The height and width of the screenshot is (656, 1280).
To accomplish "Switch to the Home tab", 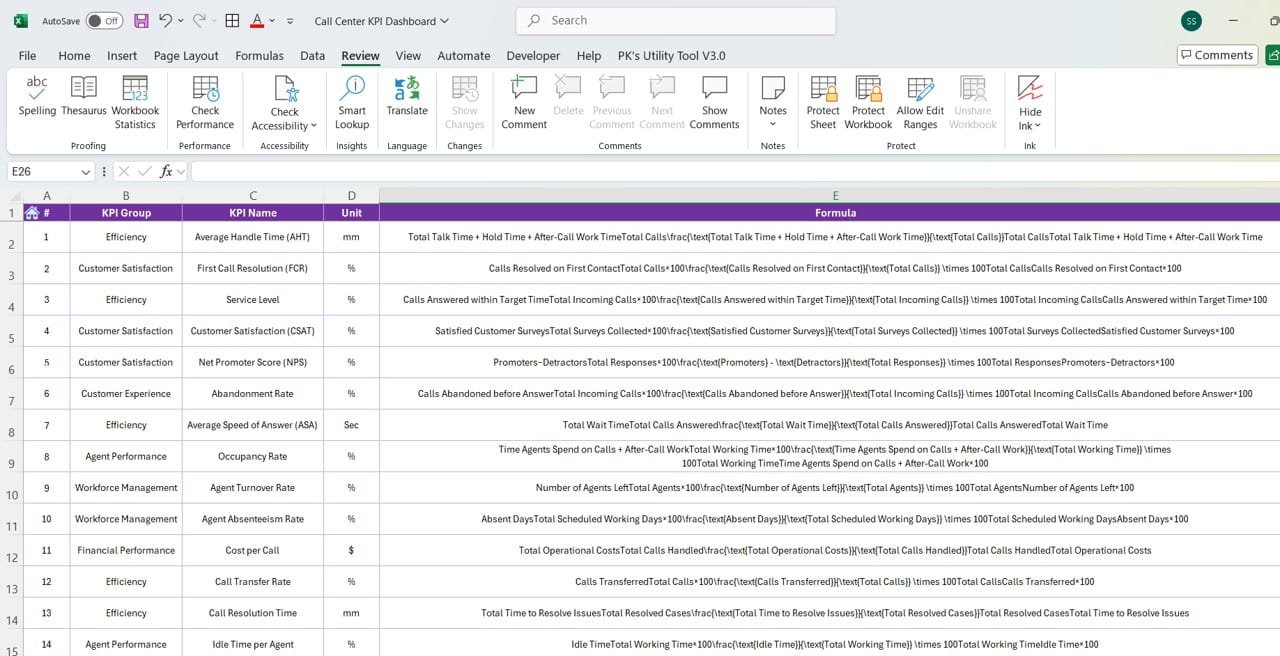I will [74, 56].
